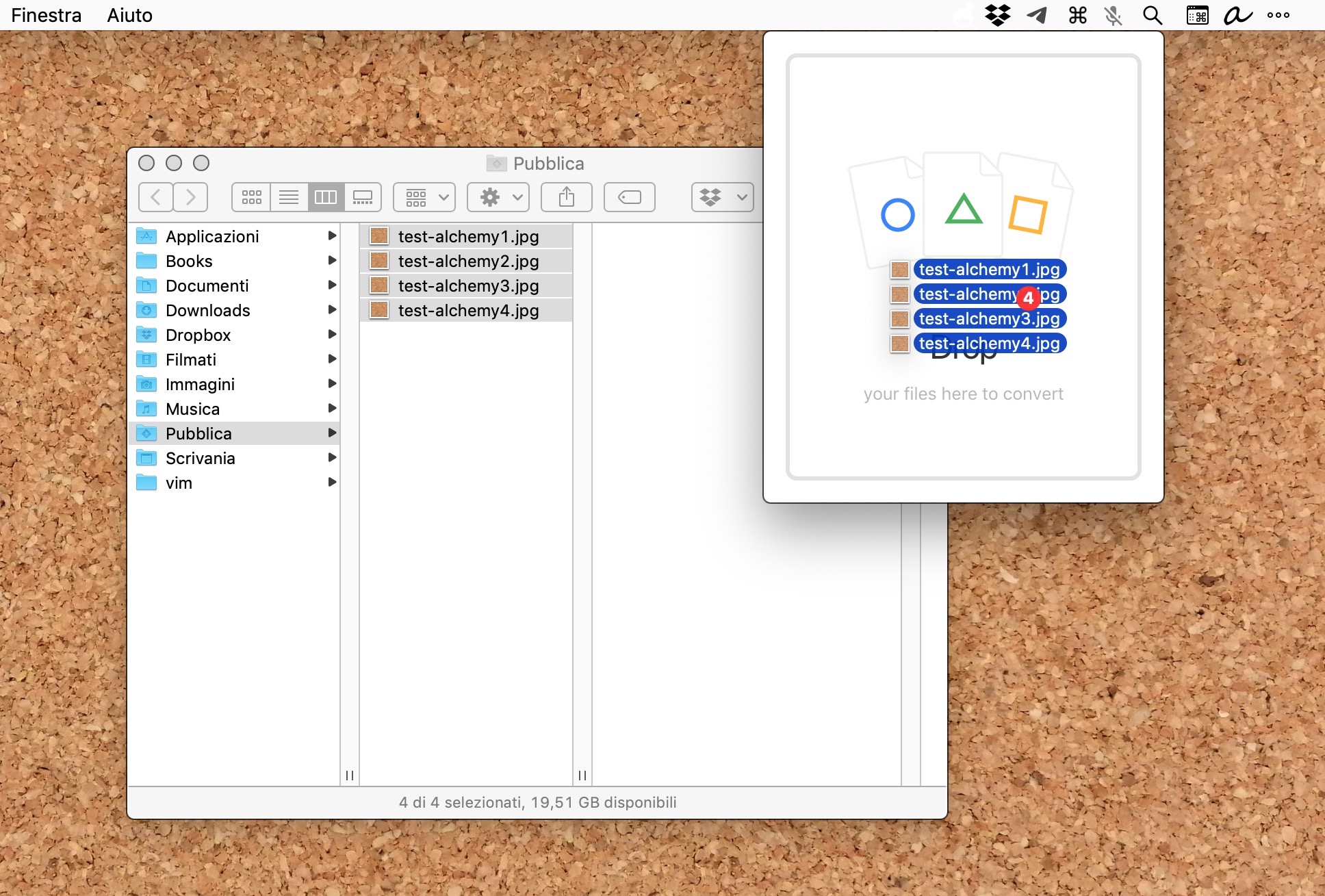Click the muted microphone menu bar icon
The image size is (1325, 896).
pos(1114,15)
